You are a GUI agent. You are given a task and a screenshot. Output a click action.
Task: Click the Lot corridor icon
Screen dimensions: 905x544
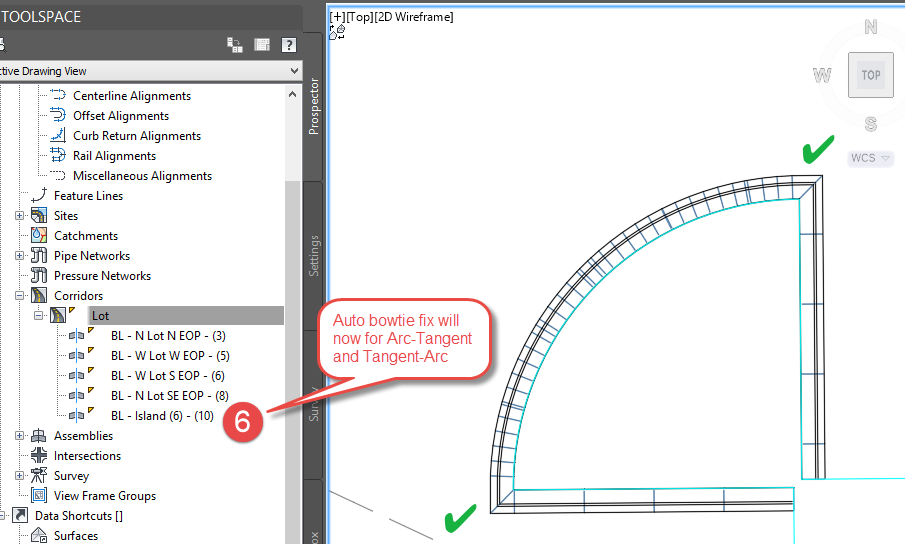(x=58, y=315)
